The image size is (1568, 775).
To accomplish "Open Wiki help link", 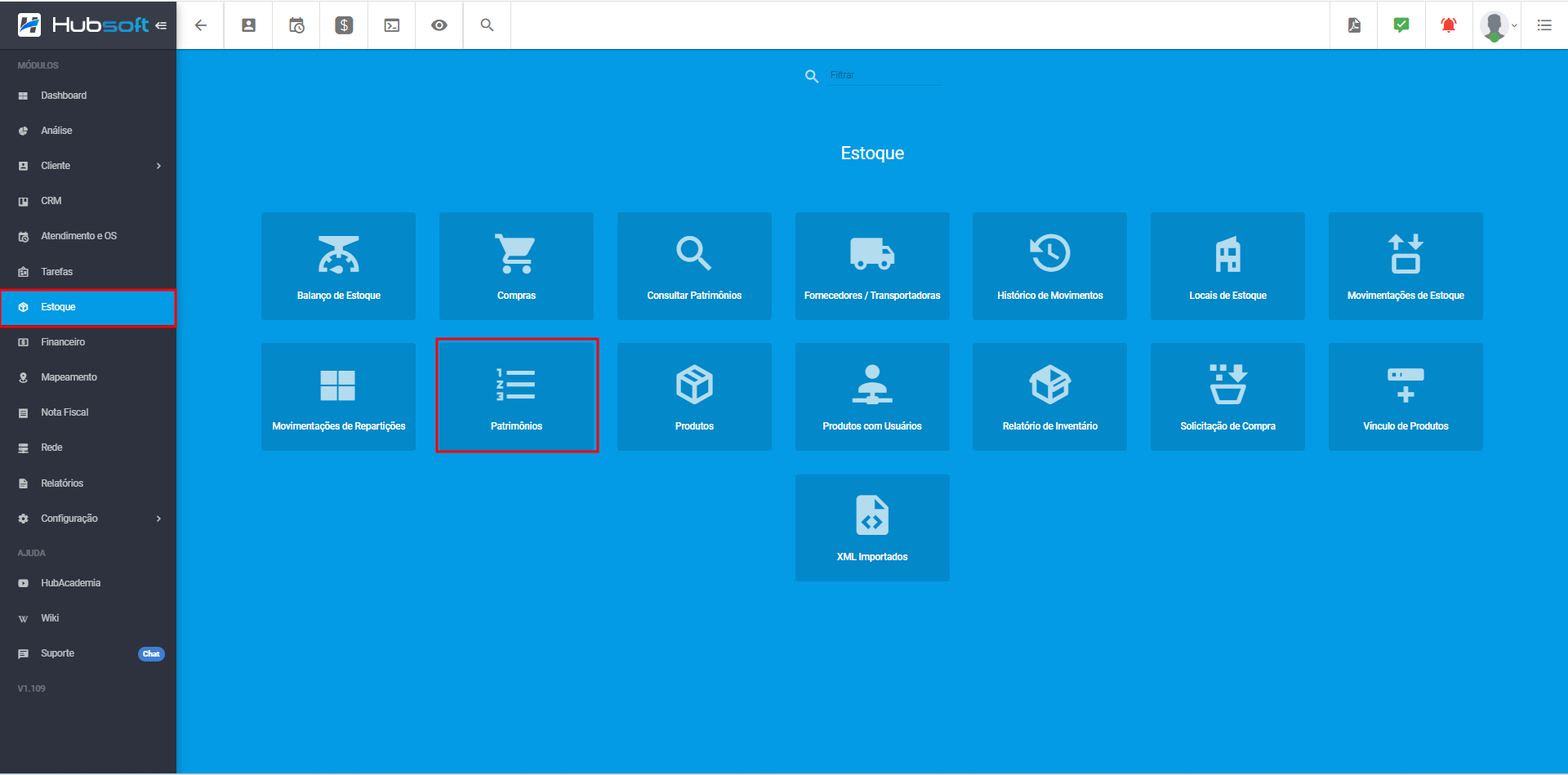I will click(88, 618).
